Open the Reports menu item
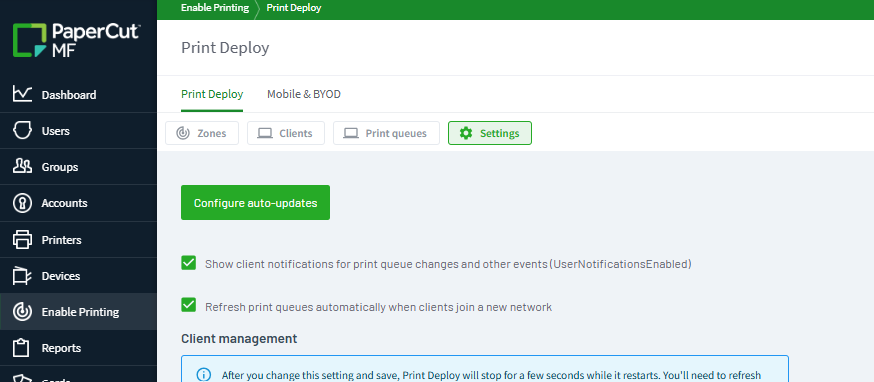This screenshot has width=874, height=382. coord(78,348)
